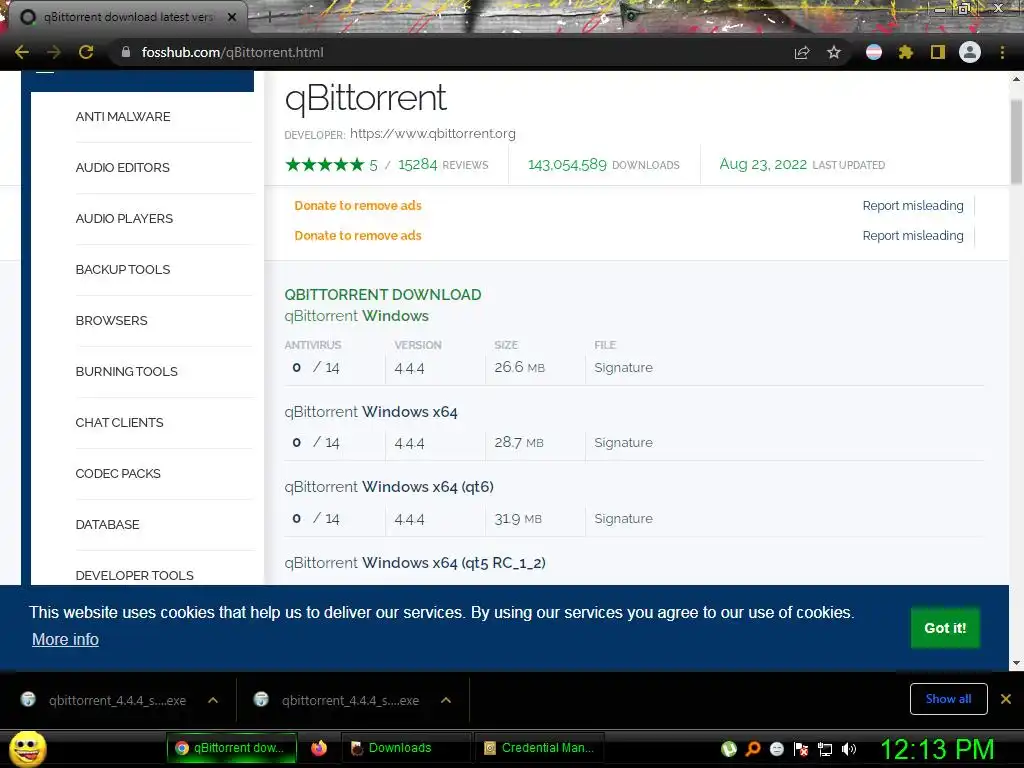Open the smiley face start menu
Screen dimensions: 1024x768
click(27, 748)
